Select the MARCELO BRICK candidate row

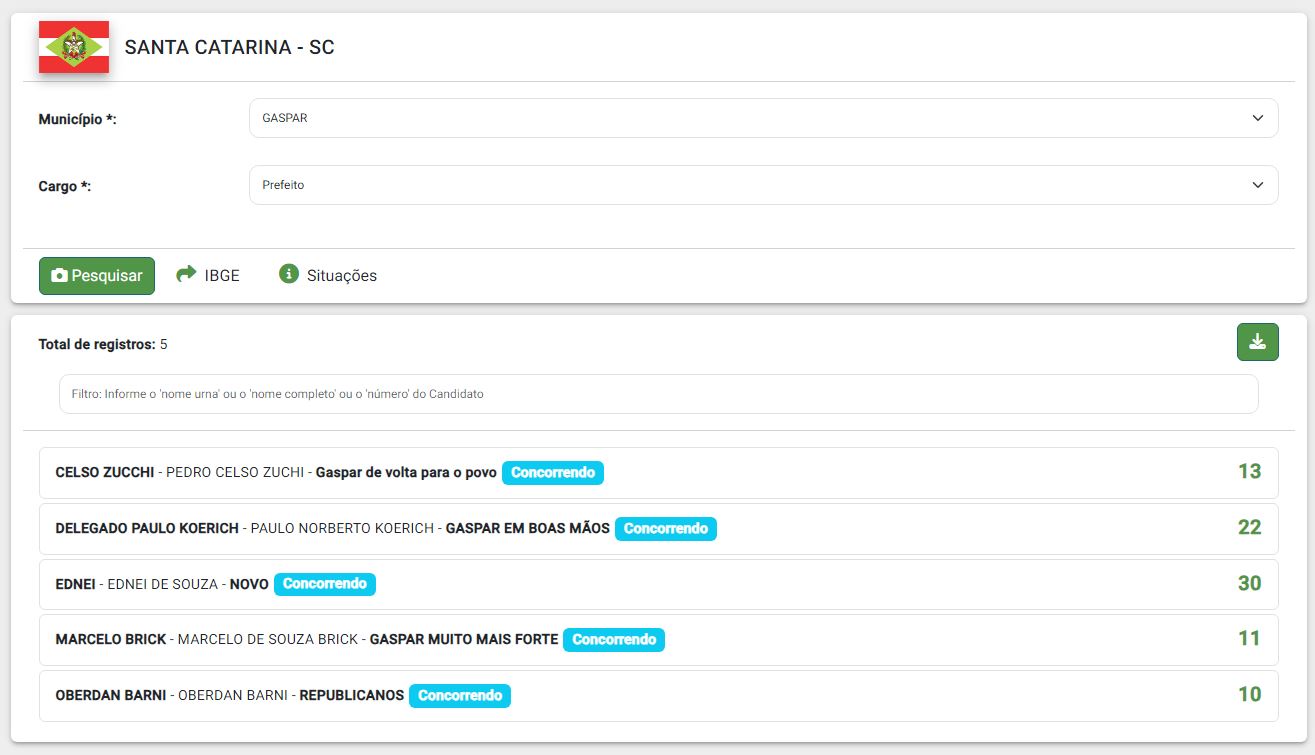(x=658, y=639)
